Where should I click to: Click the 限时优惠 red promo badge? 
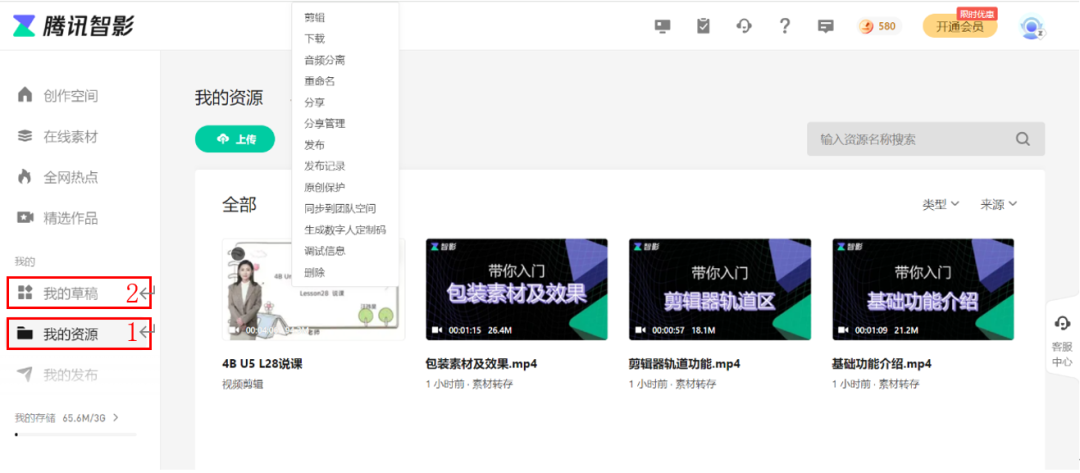coord(977,13)
